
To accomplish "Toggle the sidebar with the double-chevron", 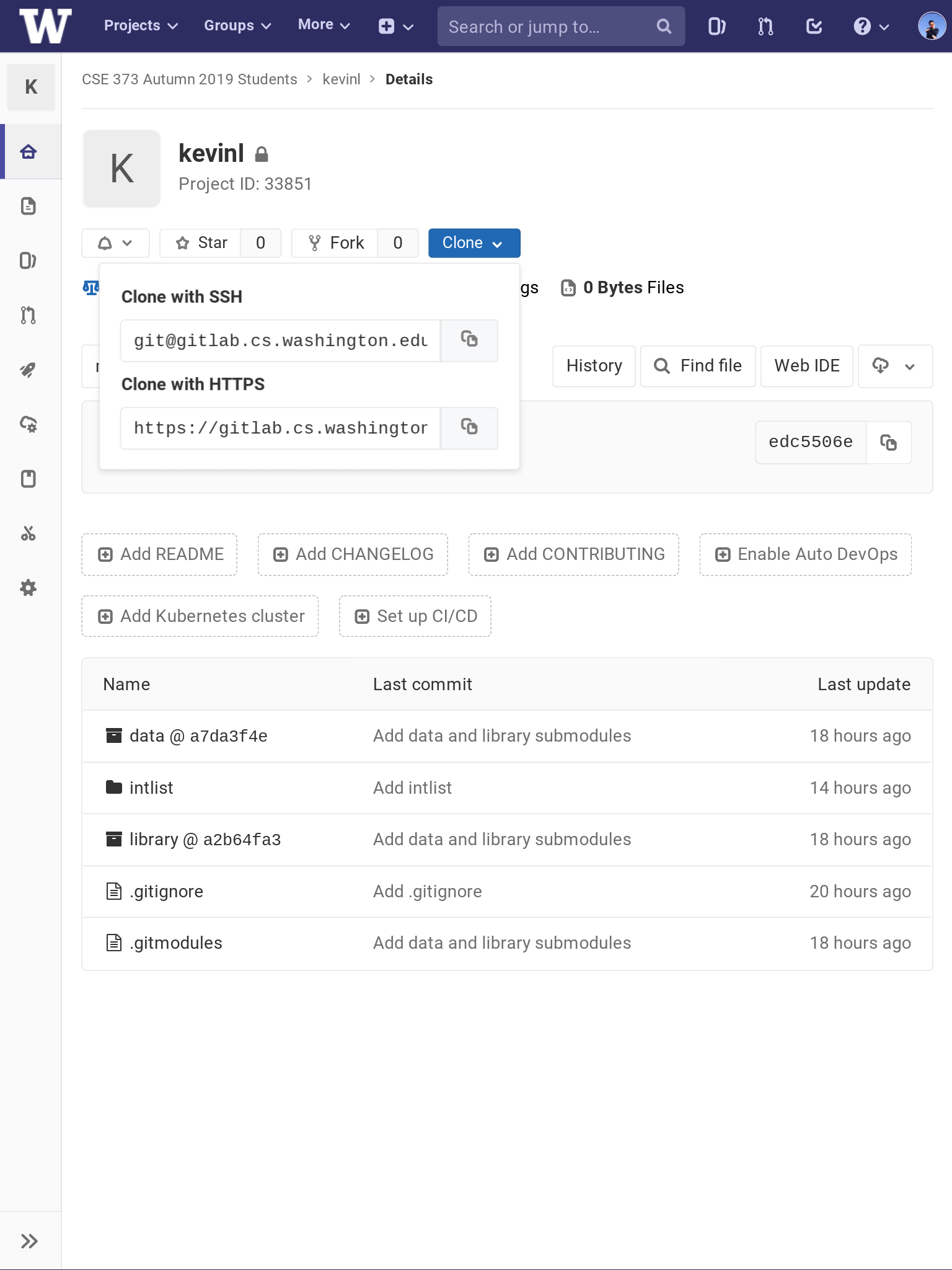I will (x=29, y=1241).
